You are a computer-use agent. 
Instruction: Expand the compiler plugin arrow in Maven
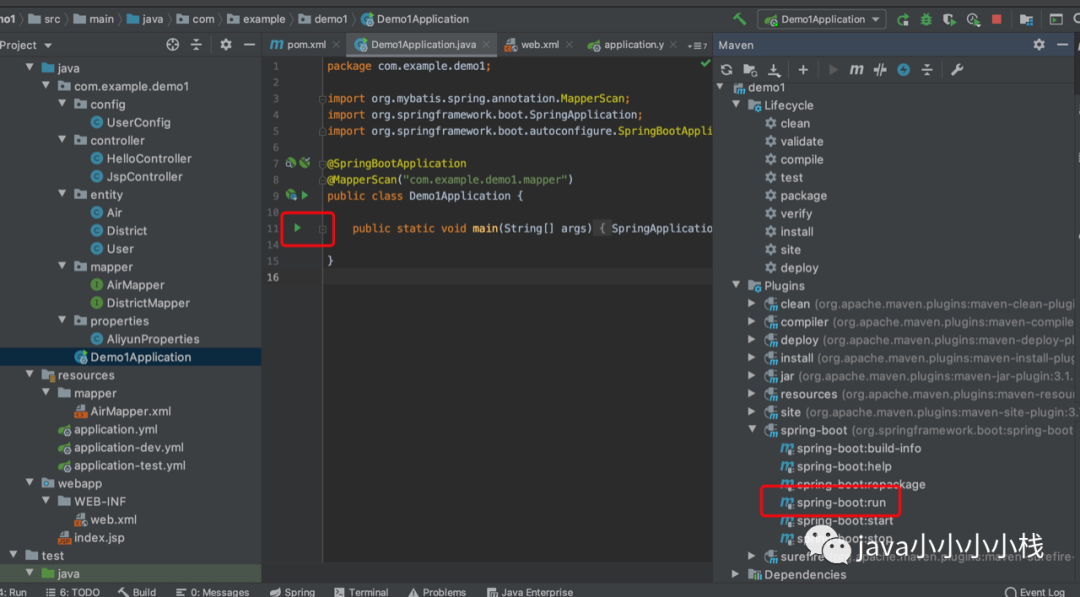(x=752, y=322)
